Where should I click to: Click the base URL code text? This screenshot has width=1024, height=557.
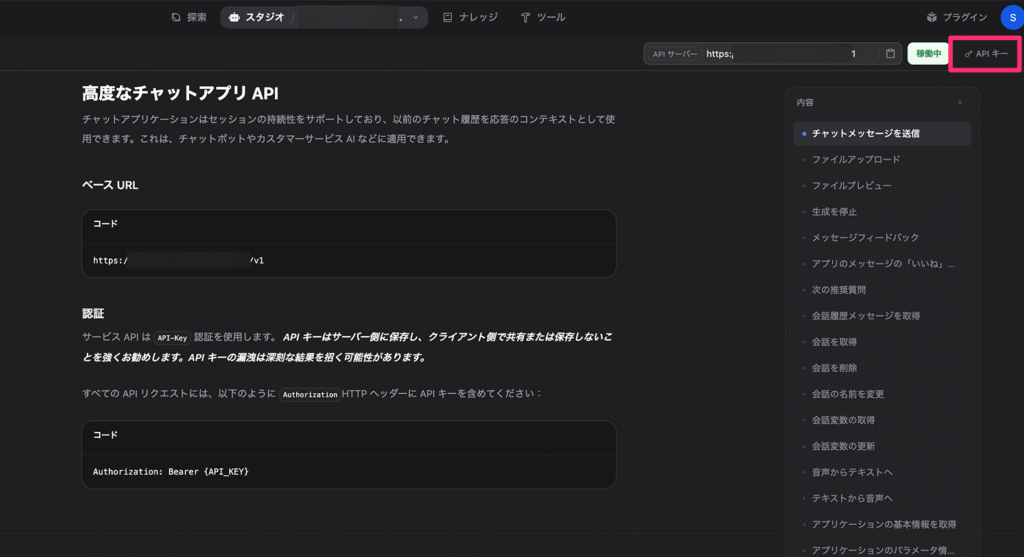click(x=178, y=261)
